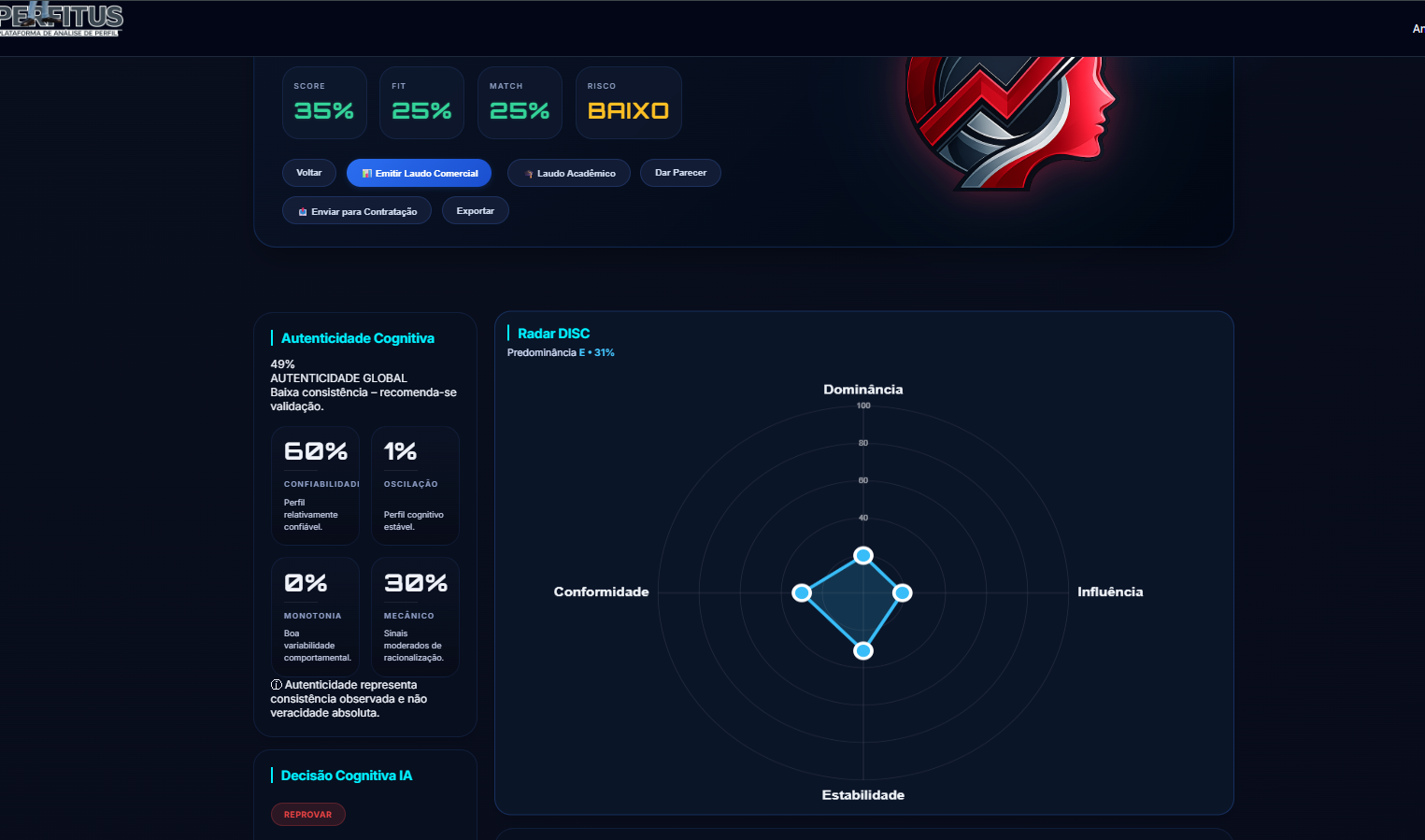Click the radar scale label 40
Viewport: 1425px width, 840px height.
pos(863,518)
